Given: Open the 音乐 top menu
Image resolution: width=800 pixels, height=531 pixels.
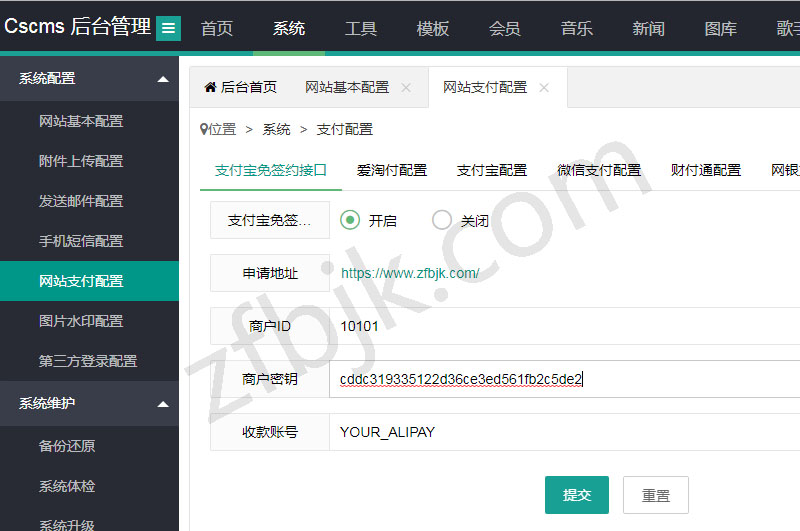Looking at the screenshot, I should pos(577,28).
